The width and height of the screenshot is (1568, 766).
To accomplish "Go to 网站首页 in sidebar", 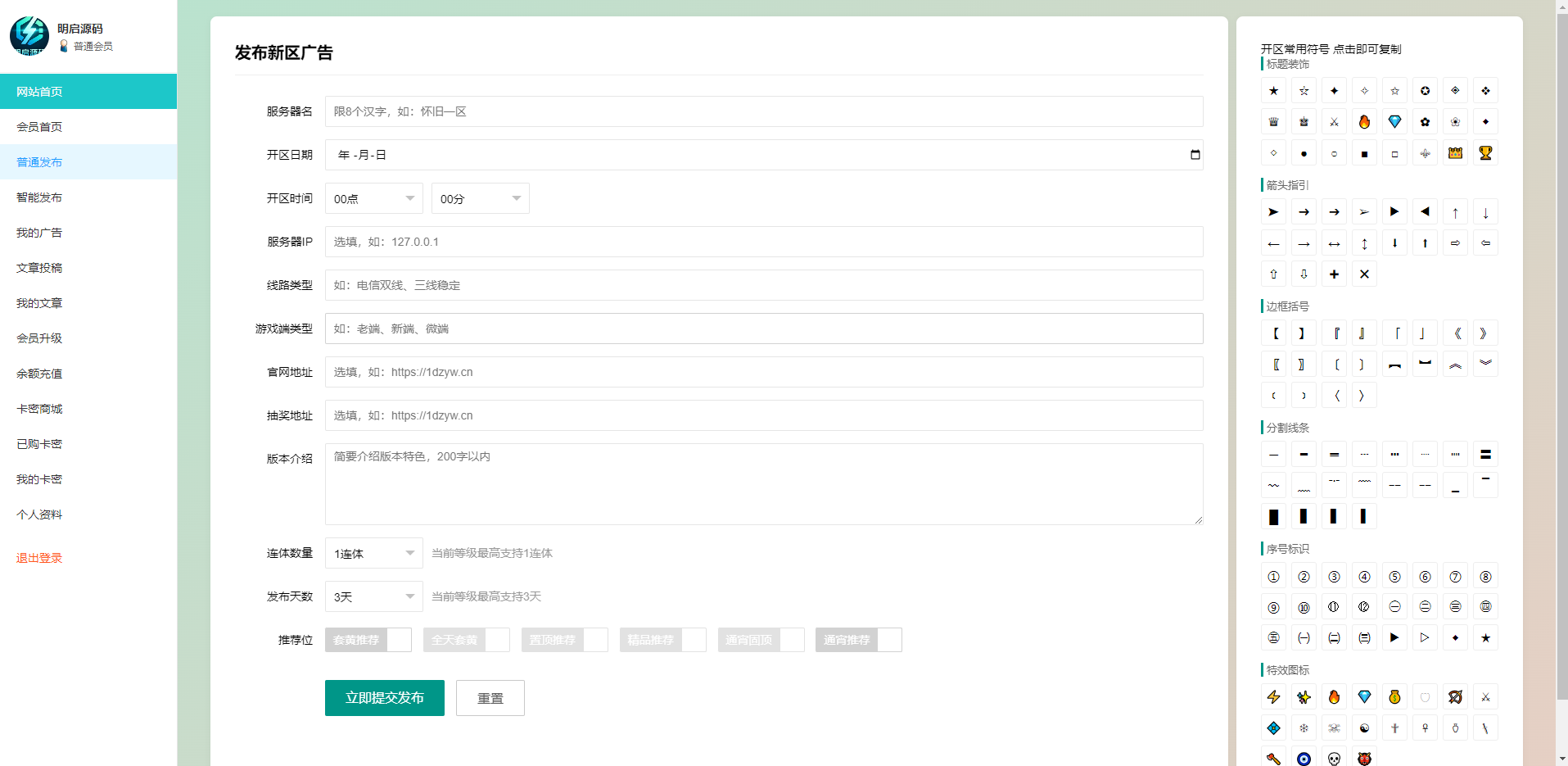I will (88, 92).
